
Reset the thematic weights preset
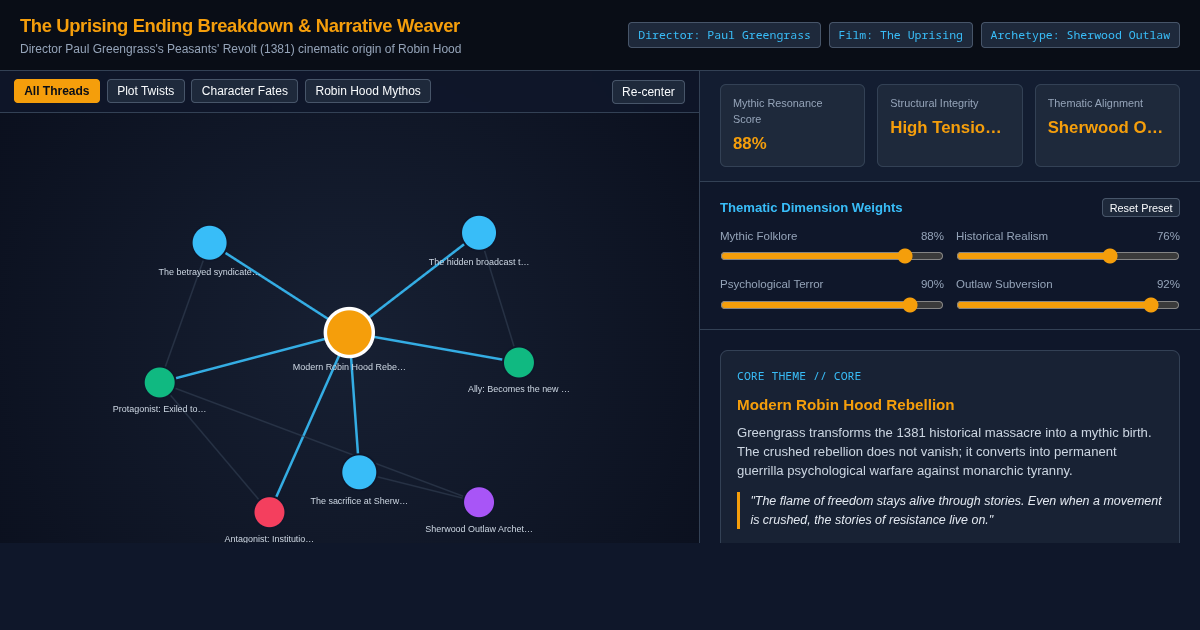click(x=1141, y=208)
